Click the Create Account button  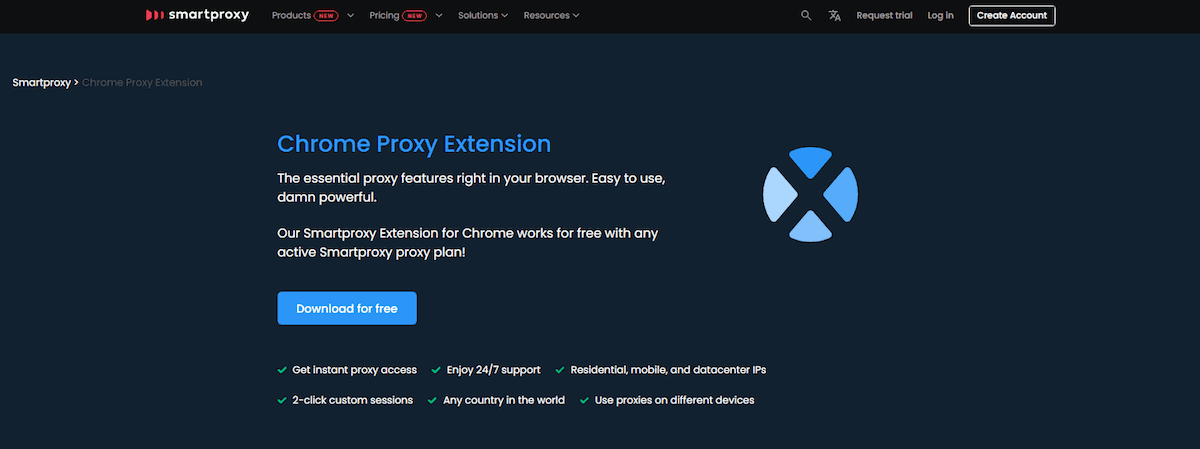(x=1012, y=15)
